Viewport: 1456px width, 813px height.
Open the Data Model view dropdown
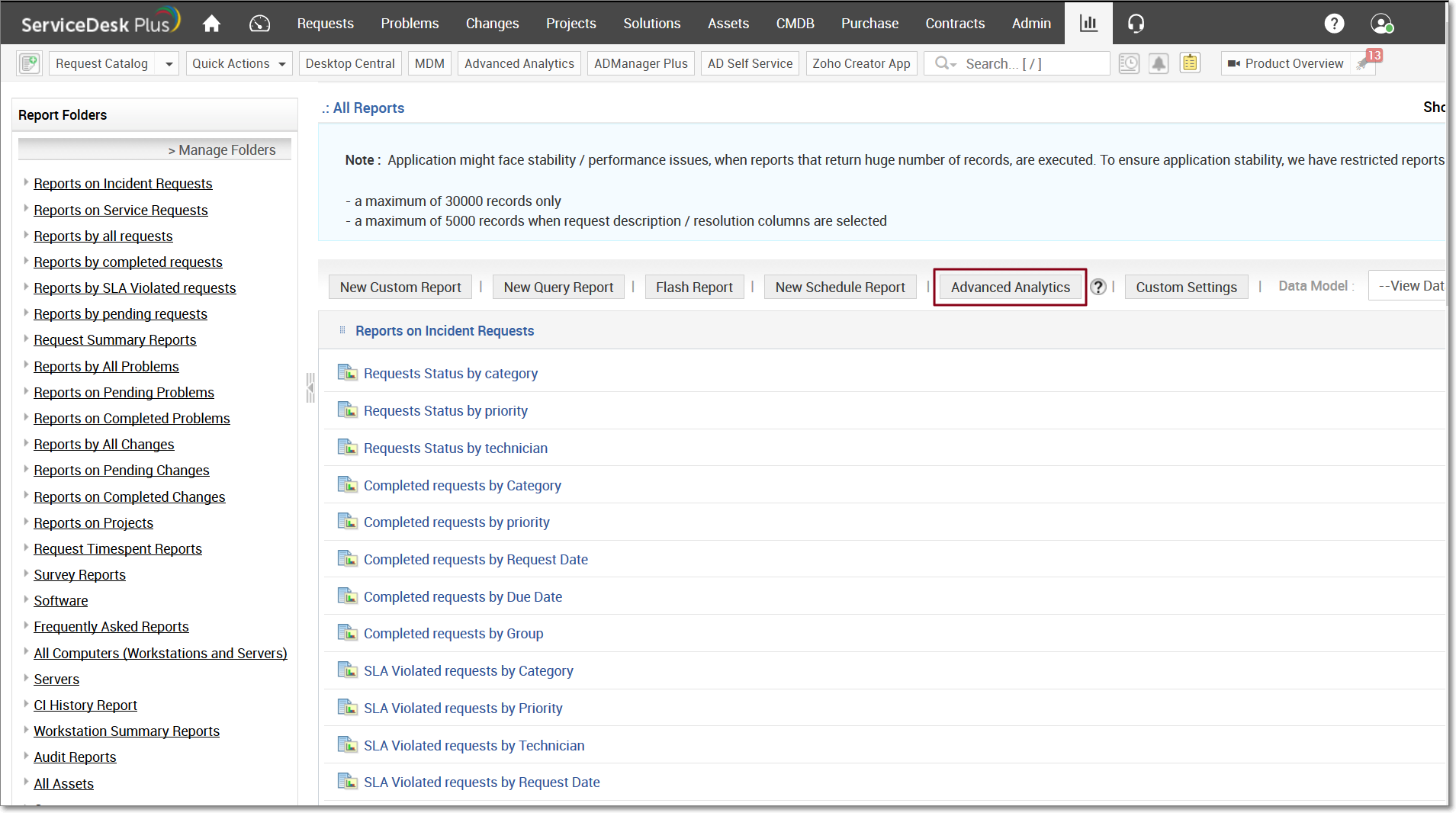pyautogui.click(x=1408, y=286)
